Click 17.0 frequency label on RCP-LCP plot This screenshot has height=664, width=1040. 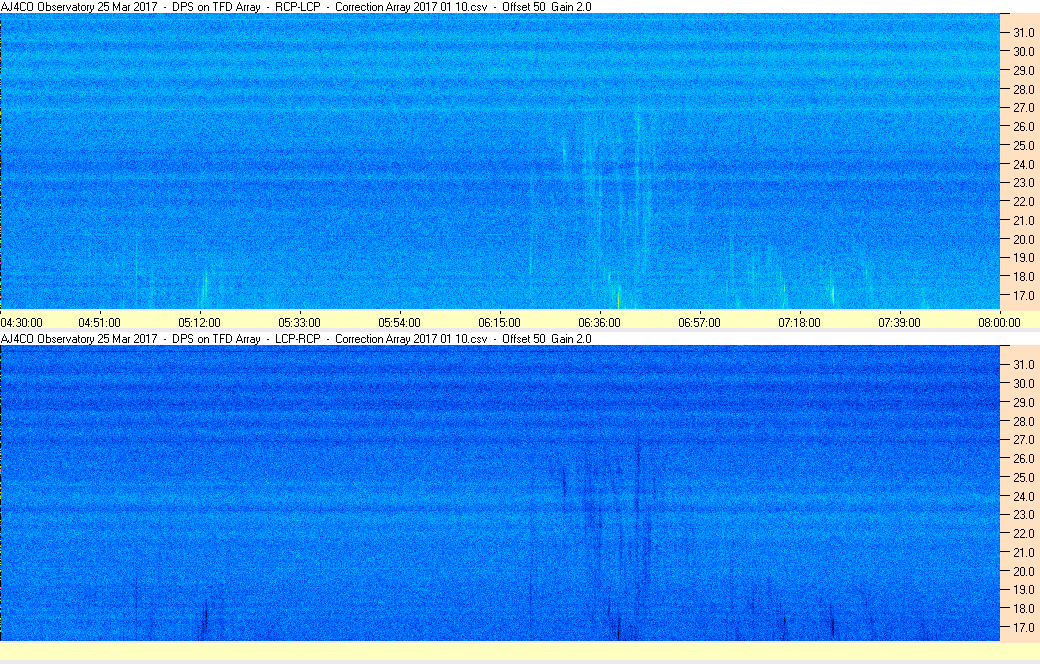point(1023,295)
